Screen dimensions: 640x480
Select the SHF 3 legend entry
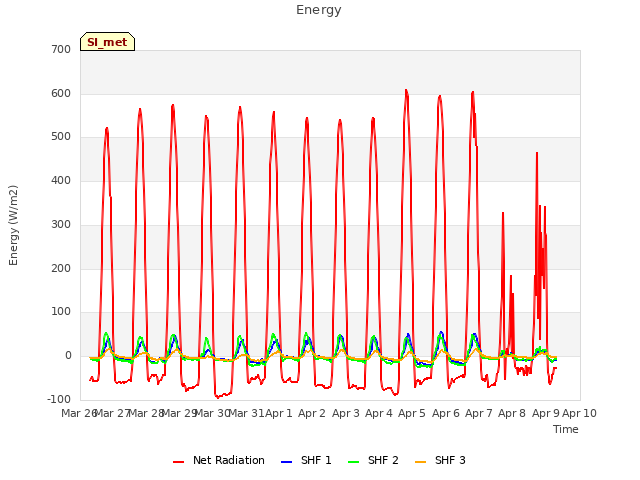(440, 460)
